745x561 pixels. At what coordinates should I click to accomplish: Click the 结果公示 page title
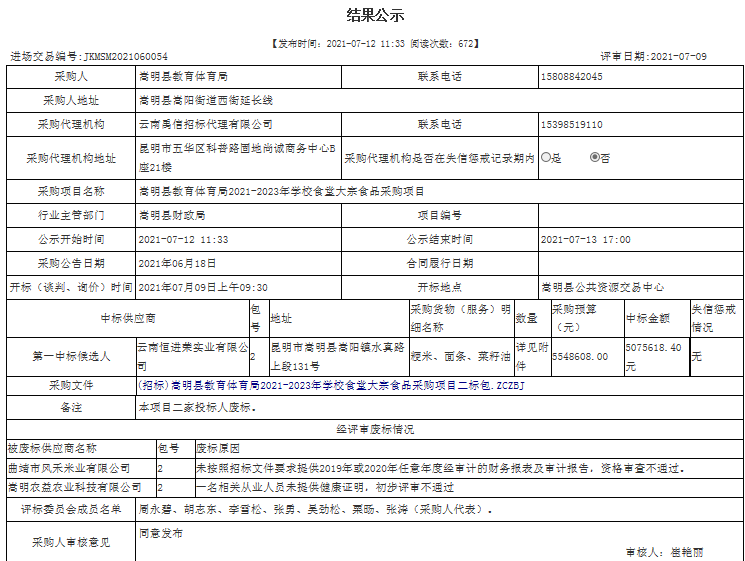click(375, 16)
